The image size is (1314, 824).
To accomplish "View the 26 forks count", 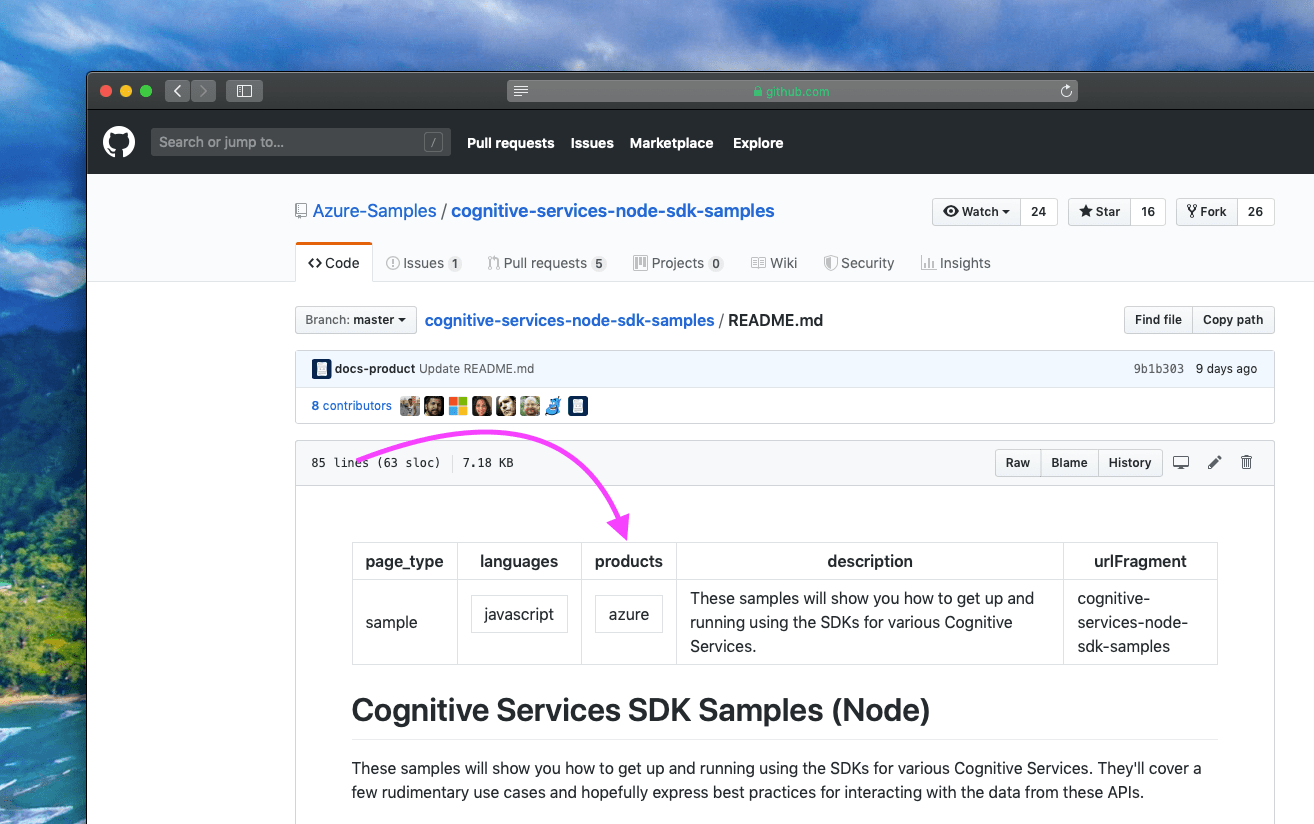I will tap(1256, 211).
